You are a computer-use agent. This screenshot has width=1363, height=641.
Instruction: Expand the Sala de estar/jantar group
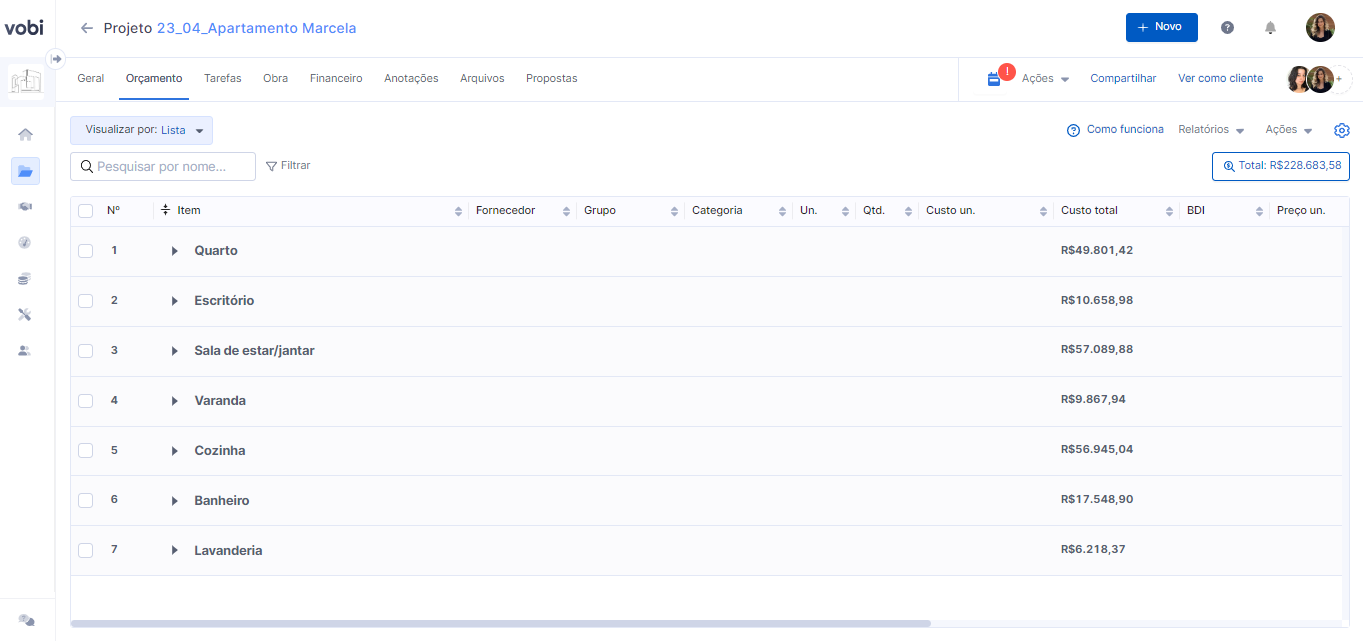coord(174,351)
